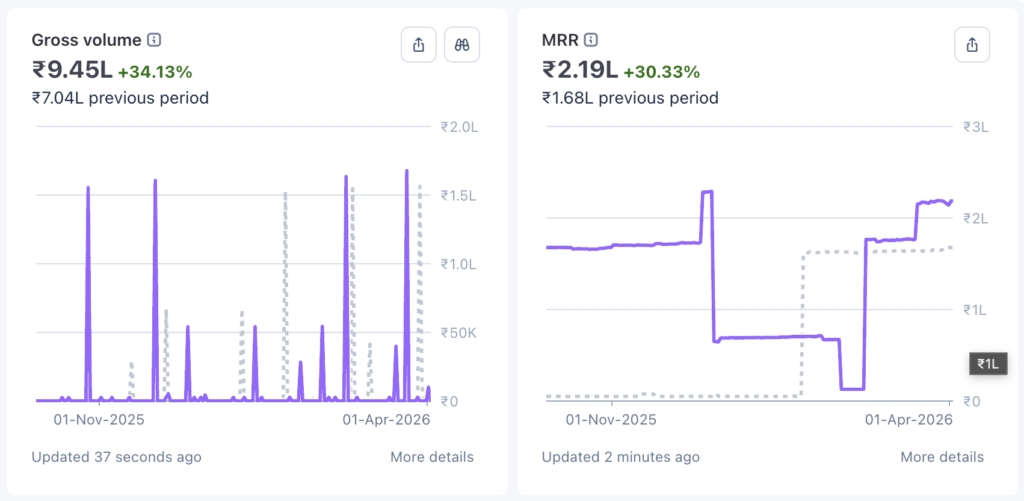Open More details under Gross volume chart

tap(432, 457)
